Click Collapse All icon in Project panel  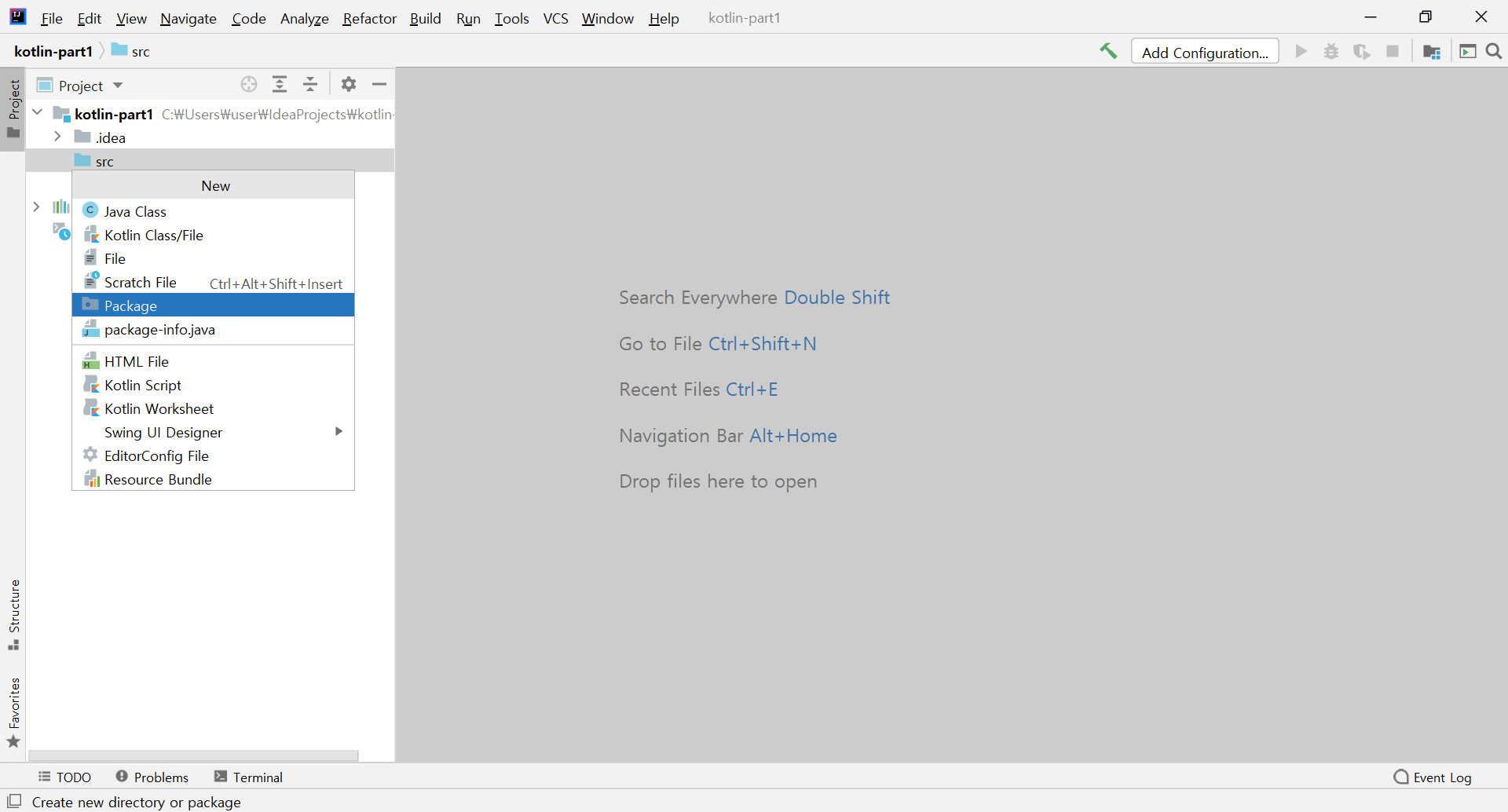310,84
